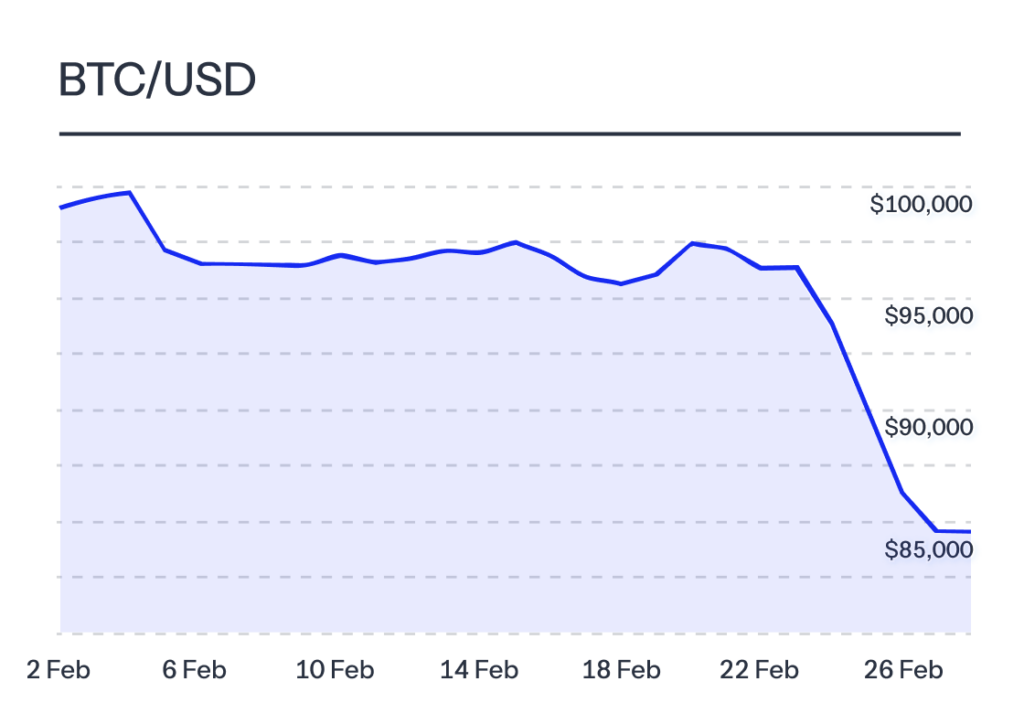Click the $95,000 price label

[x=930, y=316]
